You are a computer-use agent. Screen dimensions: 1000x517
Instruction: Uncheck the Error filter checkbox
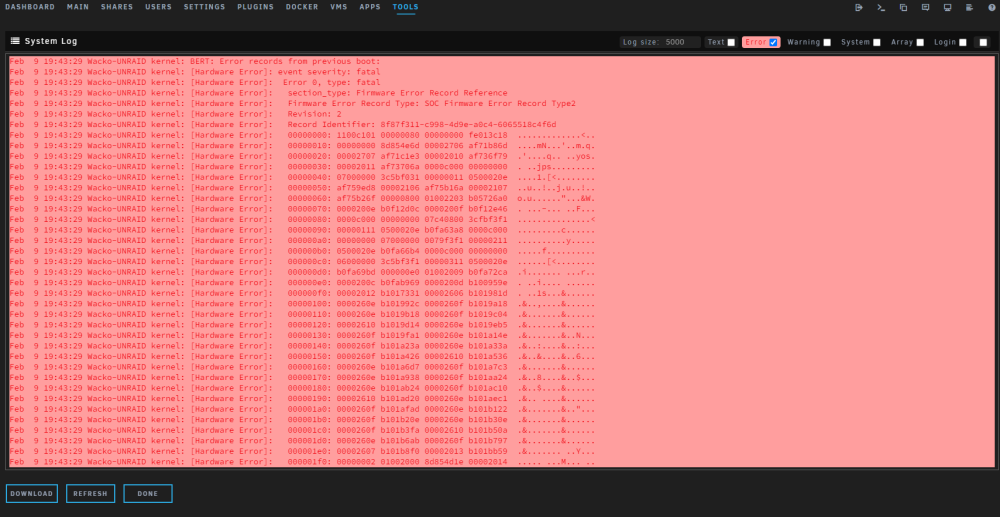(773, 42)
